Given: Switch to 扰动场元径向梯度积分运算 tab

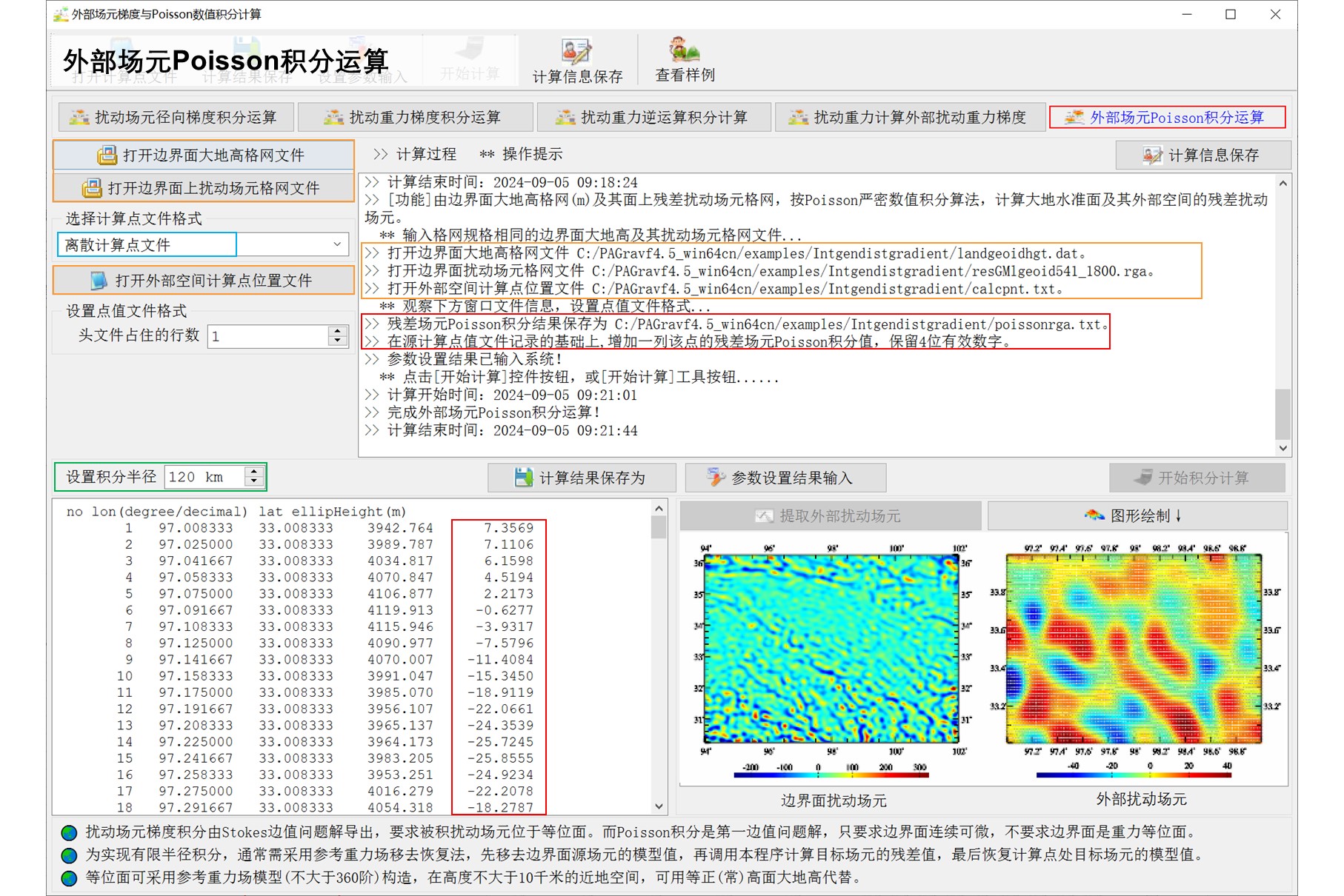Looking at the screenshot, I should [176, 117].
